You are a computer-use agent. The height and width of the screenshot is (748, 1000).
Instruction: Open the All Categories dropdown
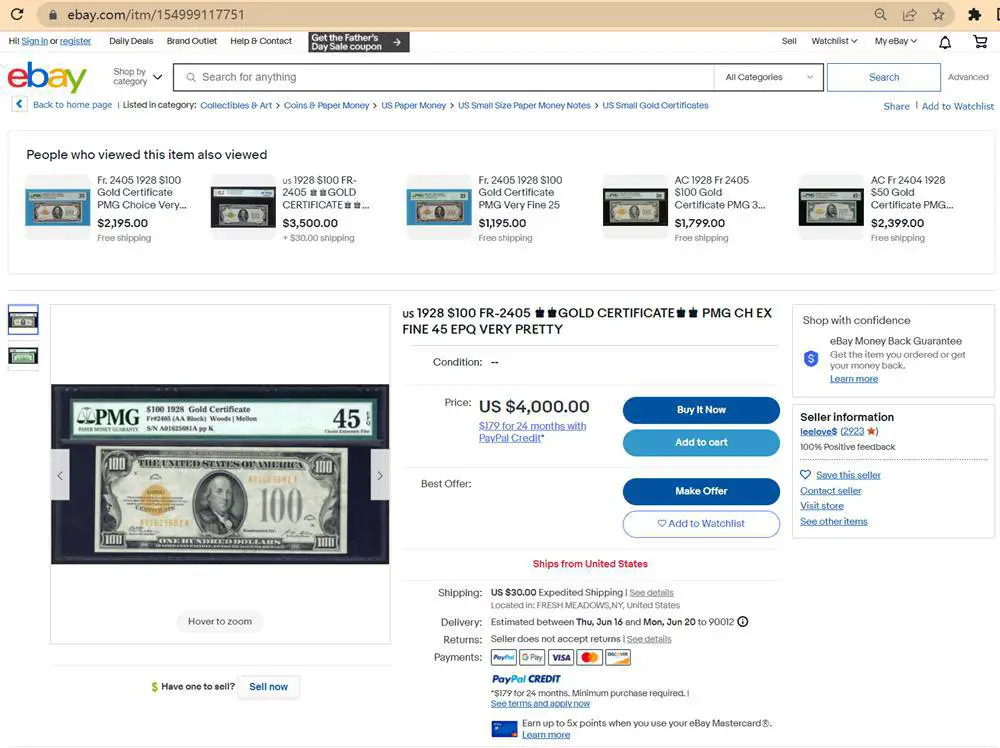click(x=769, y=77)
